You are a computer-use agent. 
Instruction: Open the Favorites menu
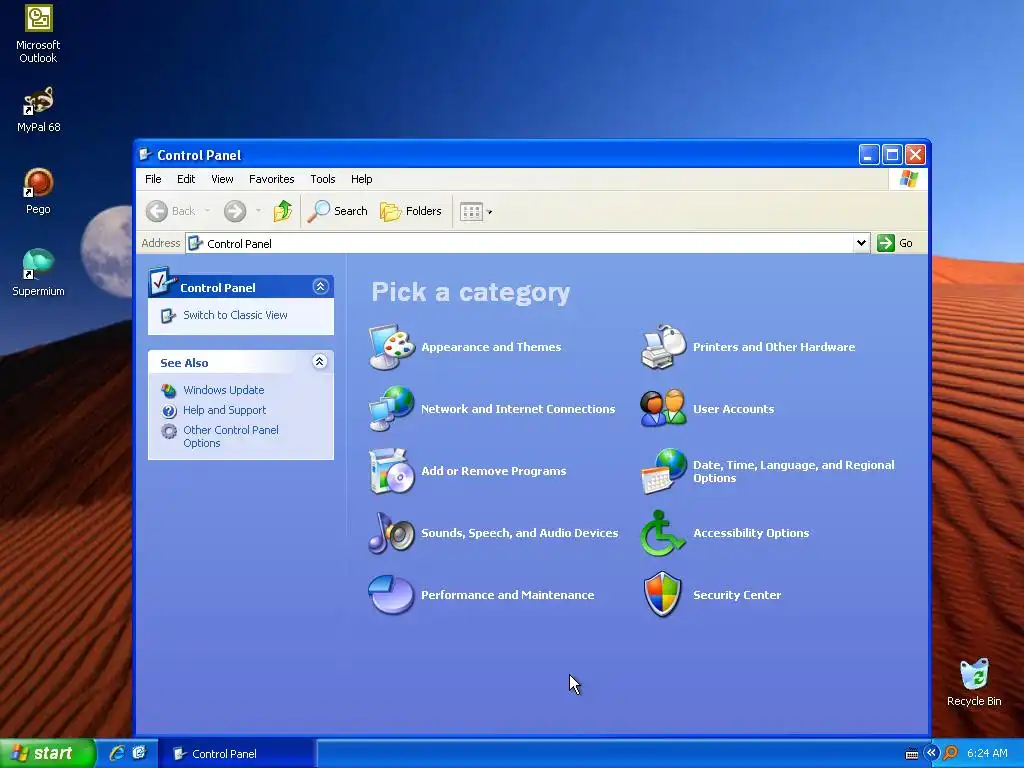coord(272,179)
